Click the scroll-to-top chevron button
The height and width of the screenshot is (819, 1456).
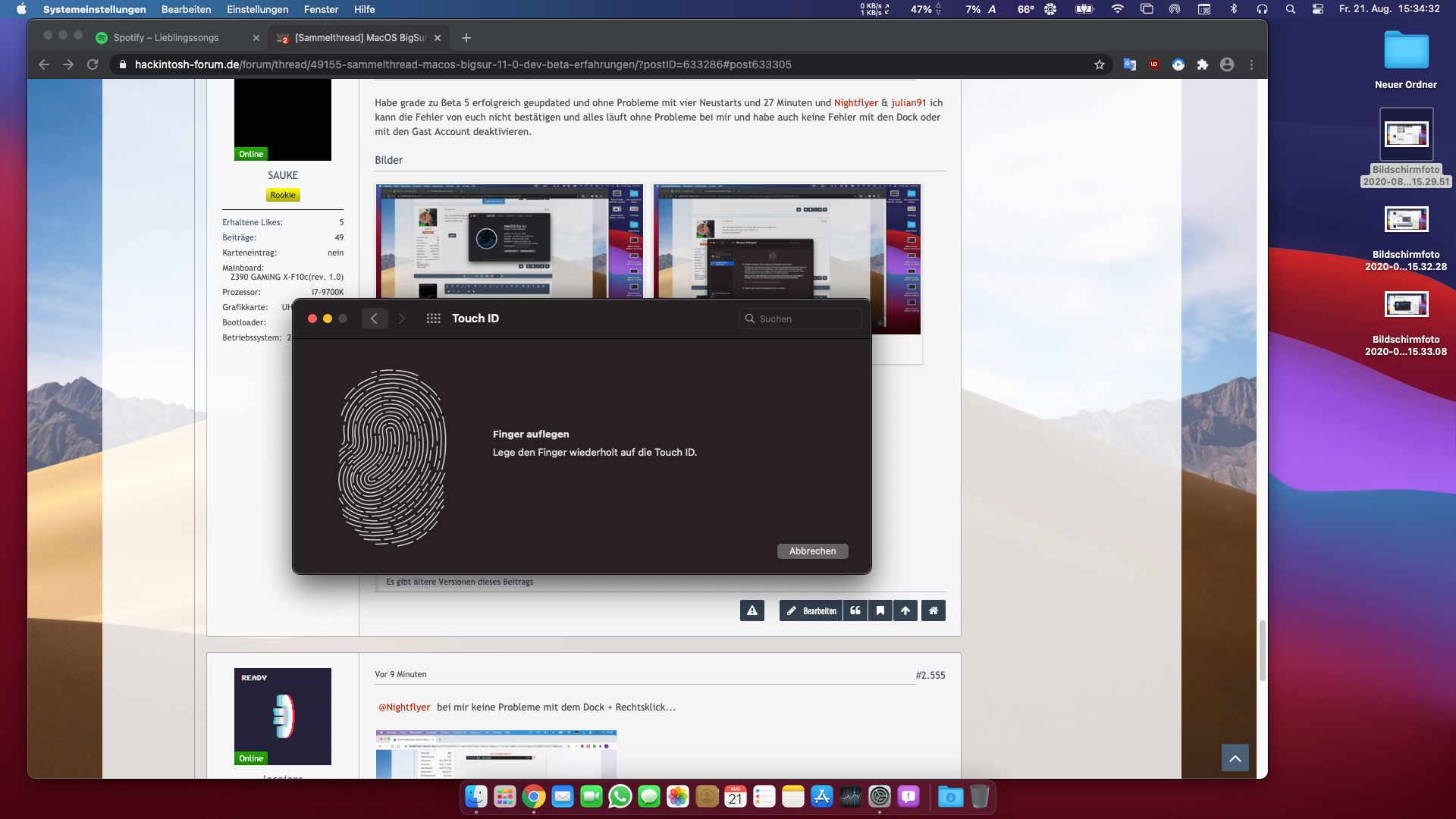tap(1235, 758)
